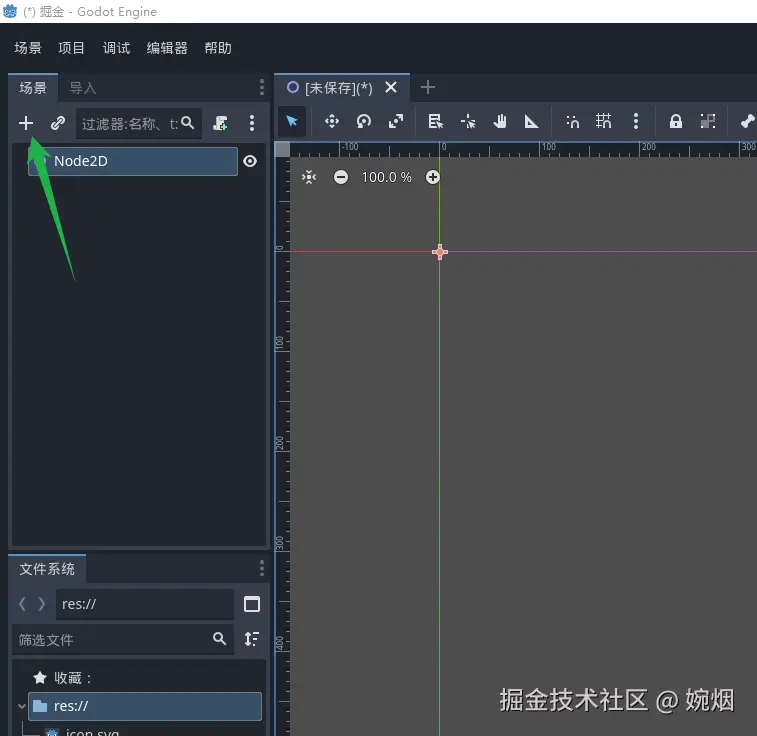The image size is (757, 736).
Task: Open snapping options three-dot menu
Action: (x=636, y=121)
